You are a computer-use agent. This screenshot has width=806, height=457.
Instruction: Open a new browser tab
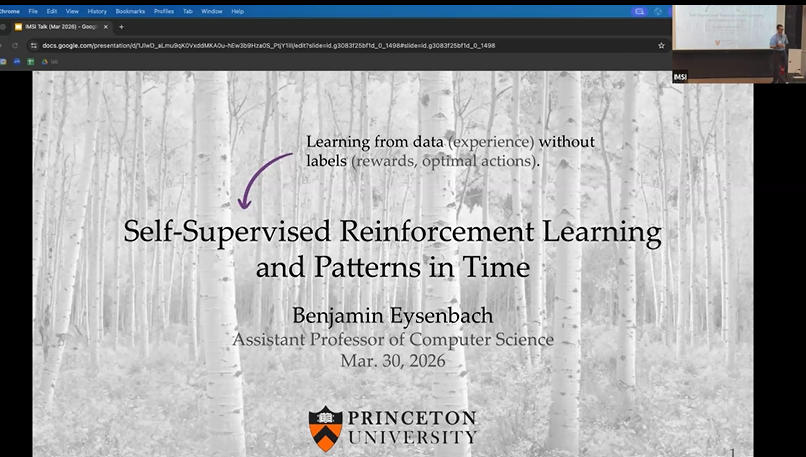pyautogui.click(x=121, y=27)
